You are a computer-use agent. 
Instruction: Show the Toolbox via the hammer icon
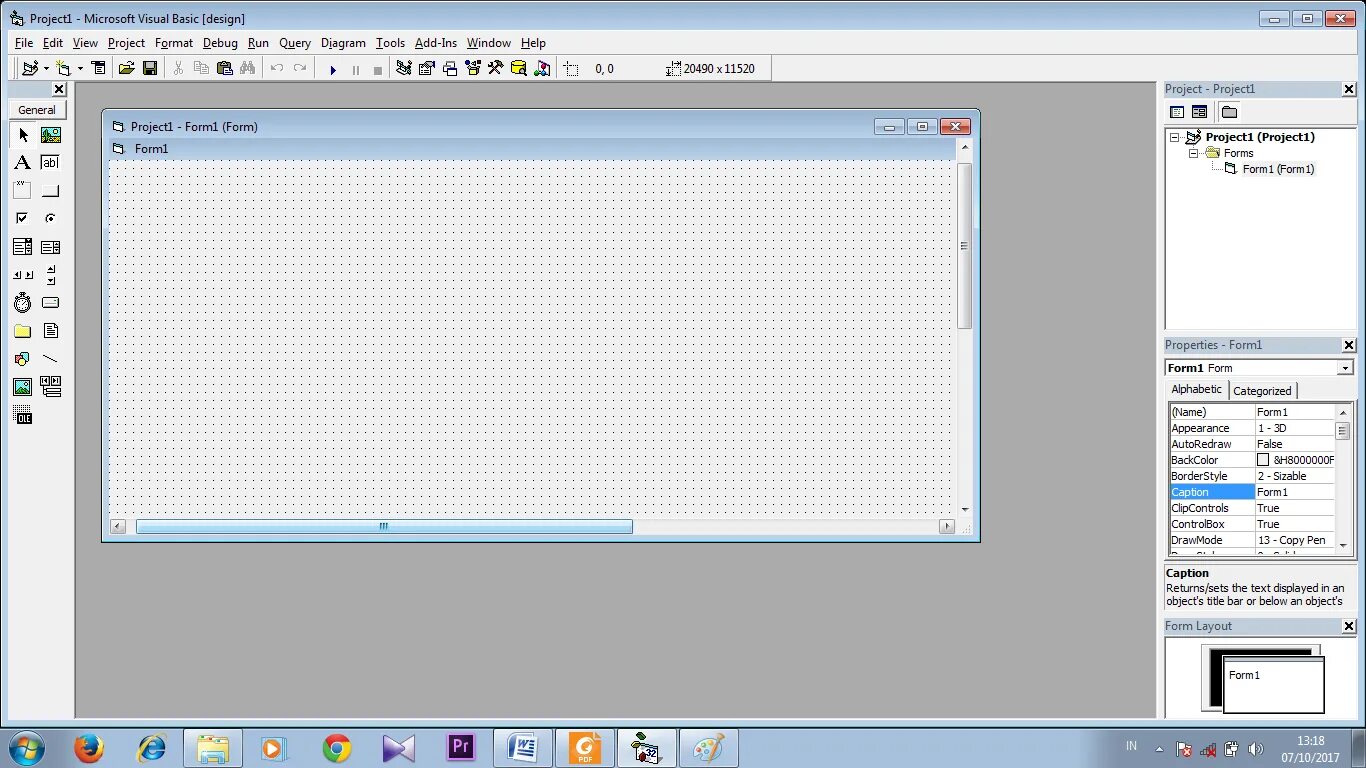point(495,68)
